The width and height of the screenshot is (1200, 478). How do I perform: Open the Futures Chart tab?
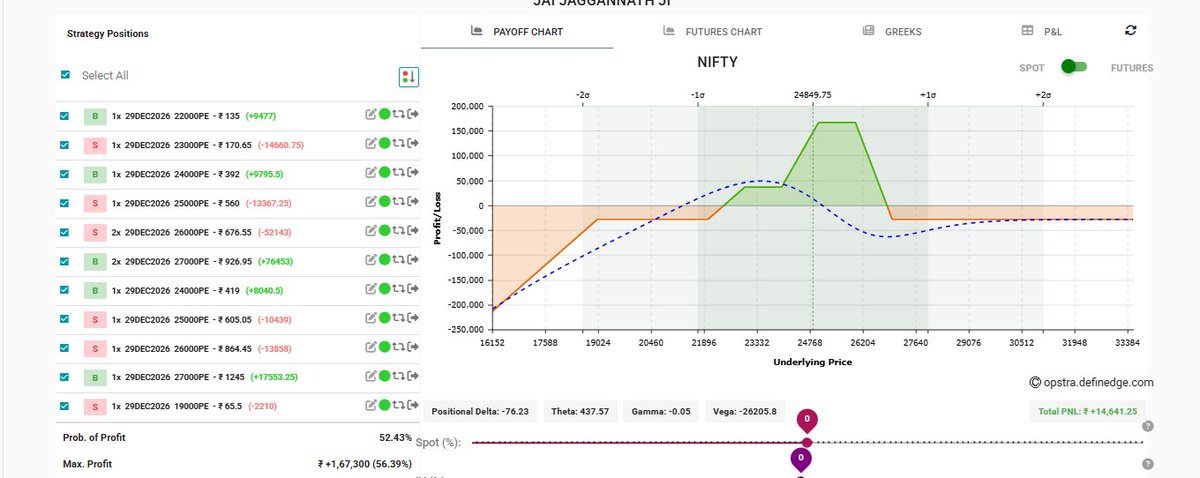pos(712,32)
